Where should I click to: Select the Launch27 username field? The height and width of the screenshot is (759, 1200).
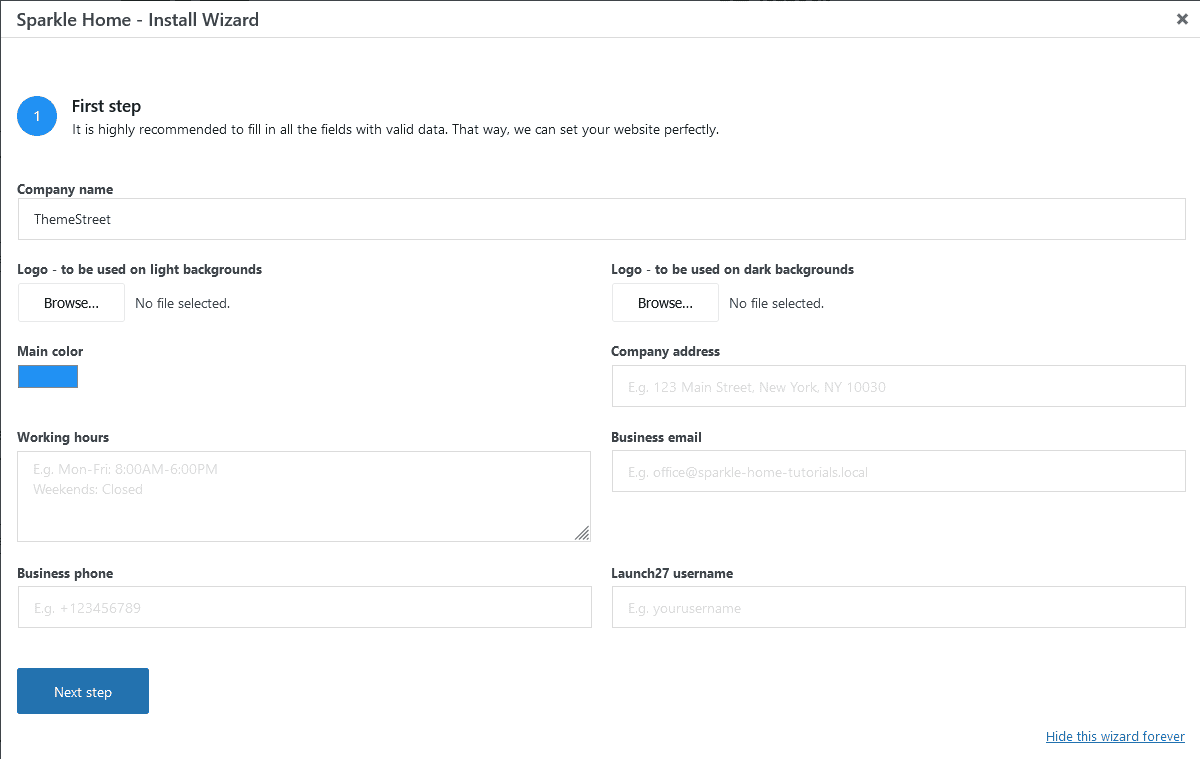pos(897,607)
